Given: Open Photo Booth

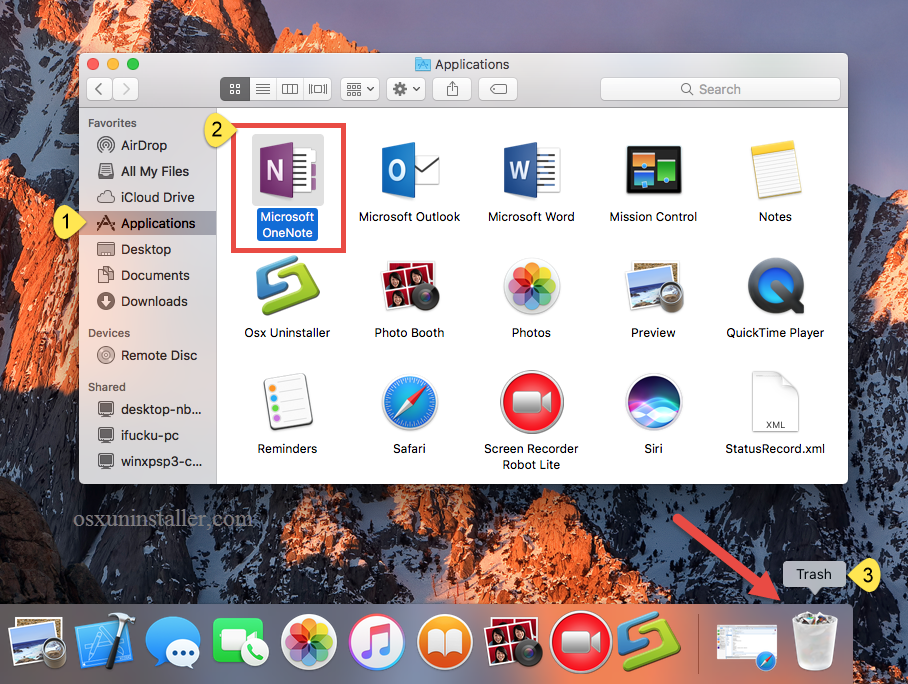Looking at the screenshot, I should [x=409, y=286].
